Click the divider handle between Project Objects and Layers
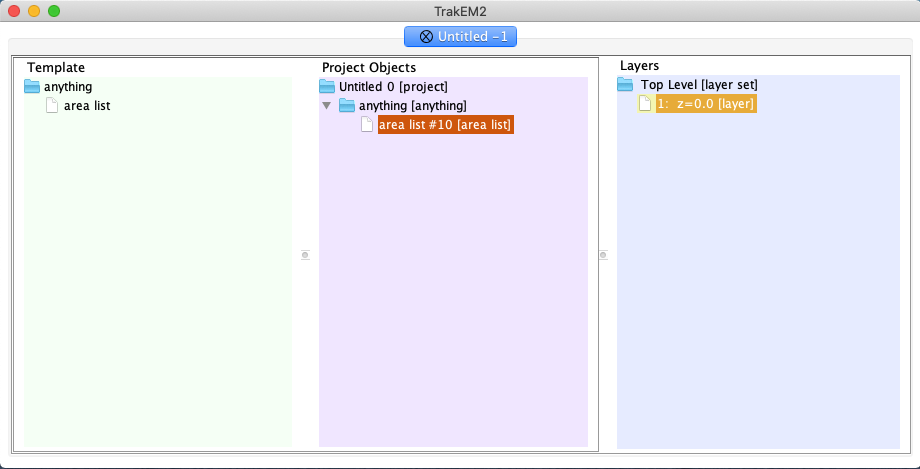This screenshot has height=469, width=920. click(x=603, y=255)
